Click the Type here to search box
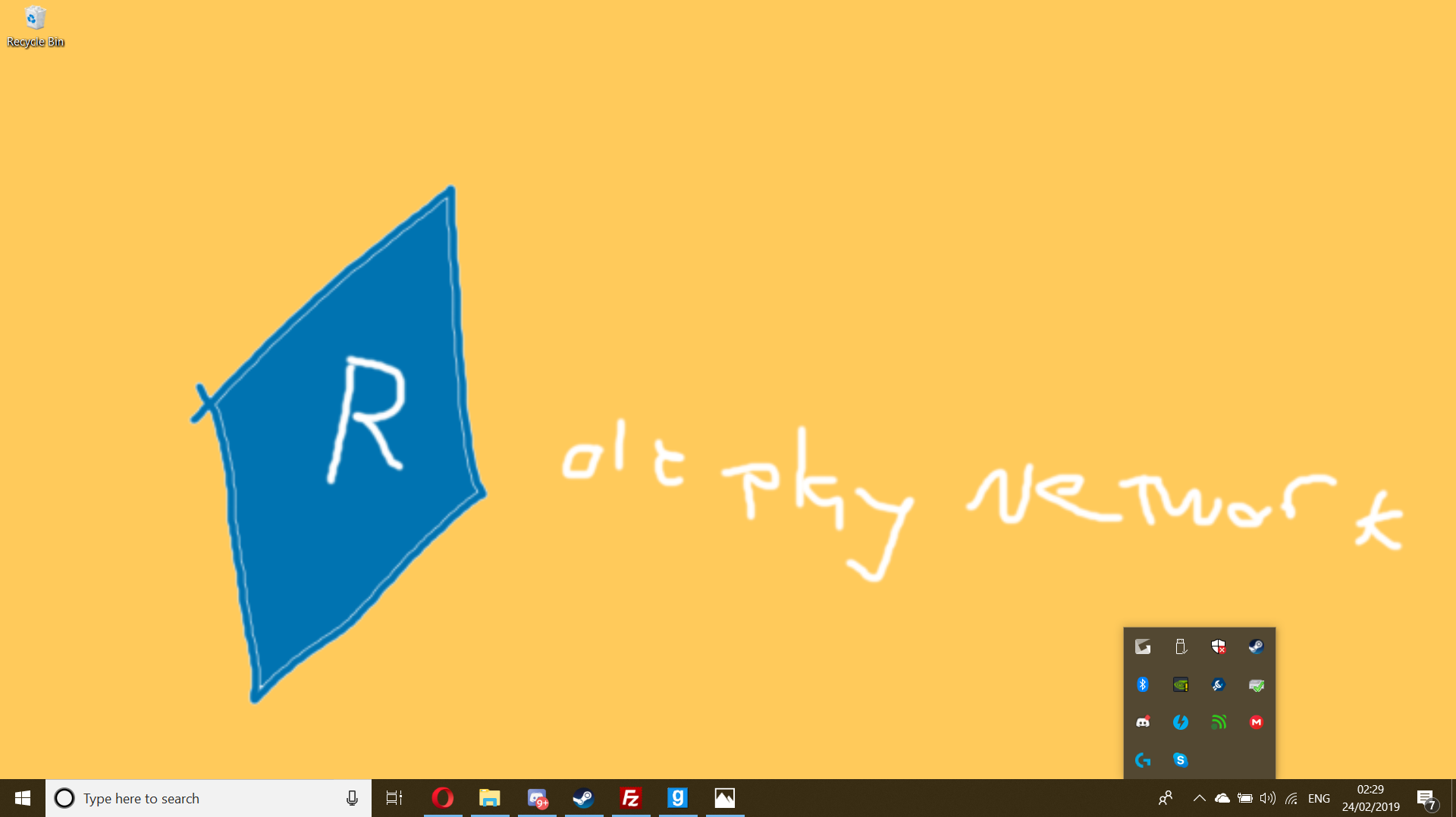Screen dimensions: 1456x817 tap(174, 798)
